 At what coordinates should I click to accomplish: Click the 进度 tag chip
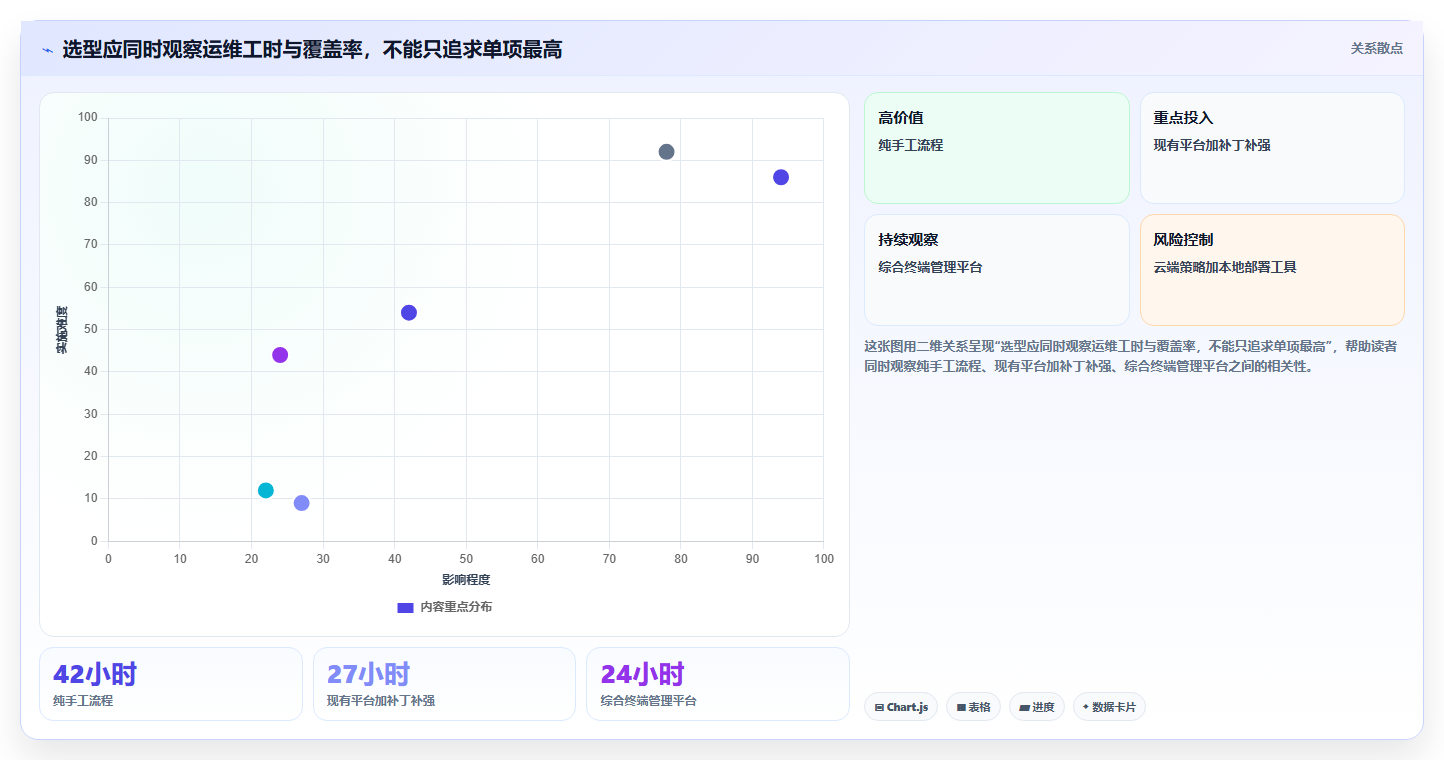pos(1037,707)
